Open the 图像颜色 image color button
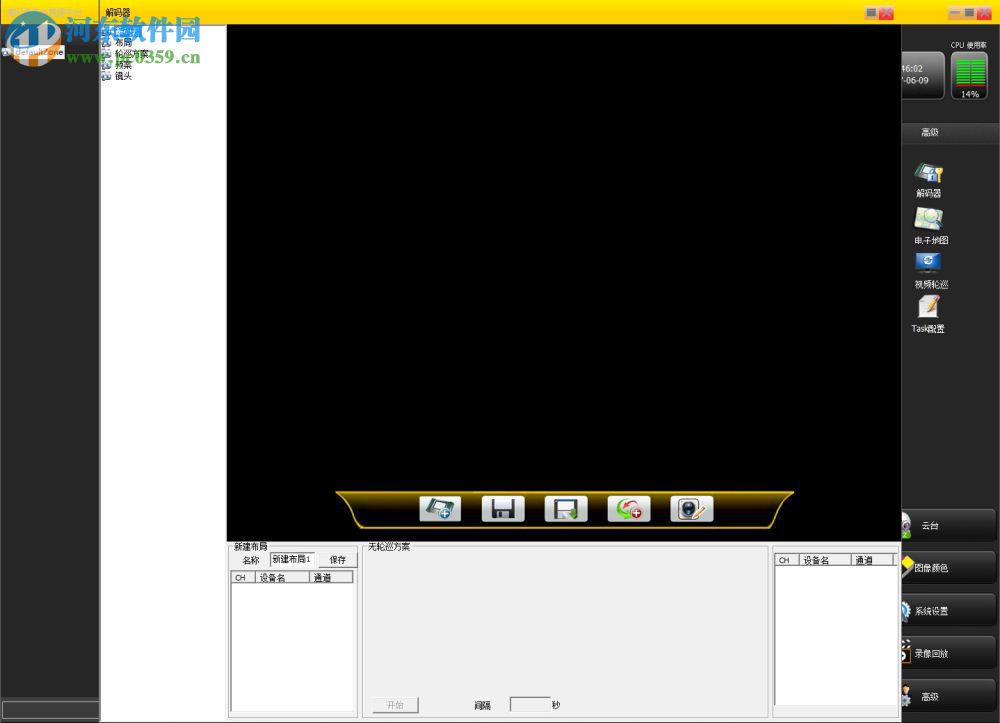The image size is (1000, 723). click(x=948, y=567)
